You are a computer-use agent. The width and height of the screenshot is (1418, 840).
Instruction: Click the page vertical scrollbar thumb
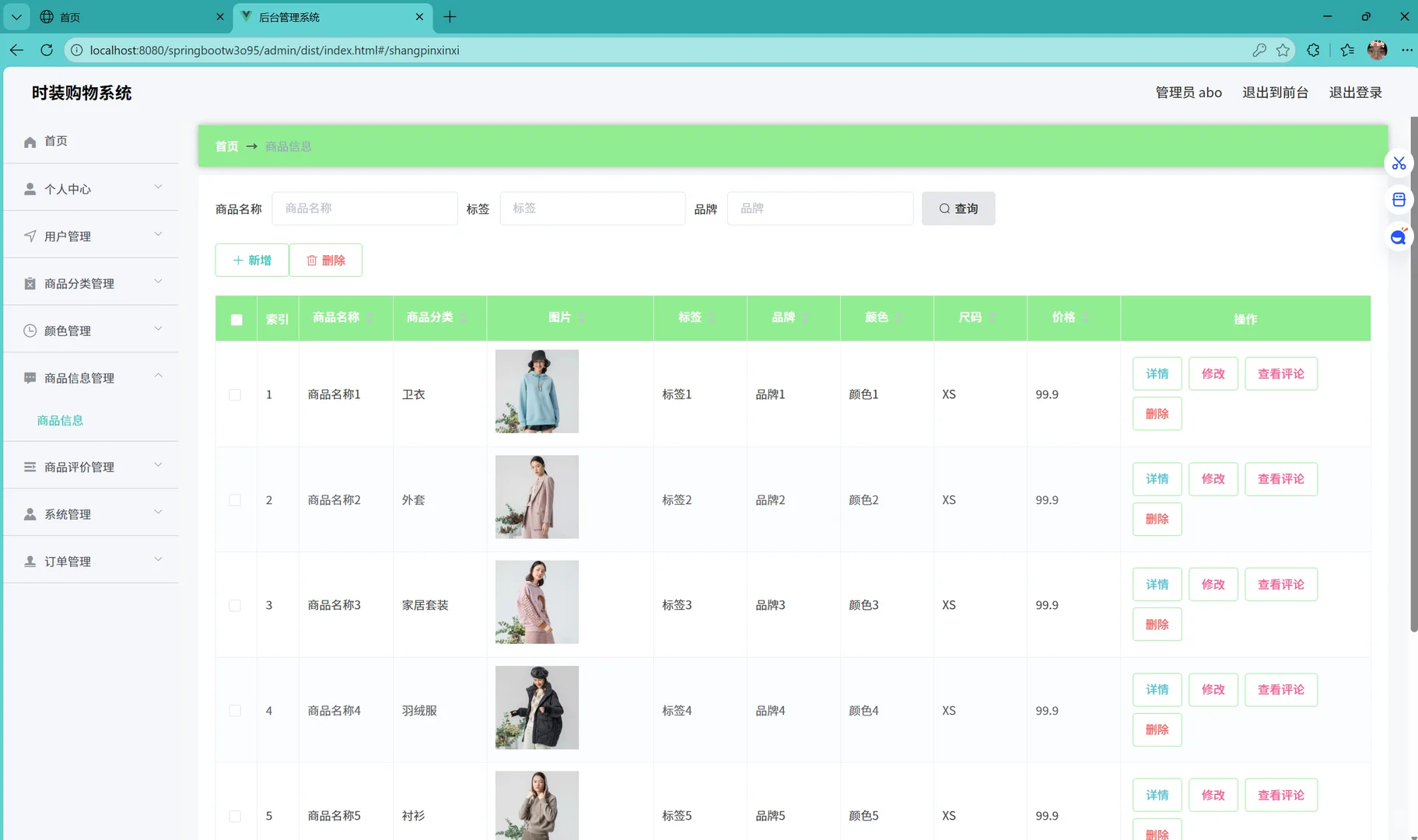pos(1413,373)
